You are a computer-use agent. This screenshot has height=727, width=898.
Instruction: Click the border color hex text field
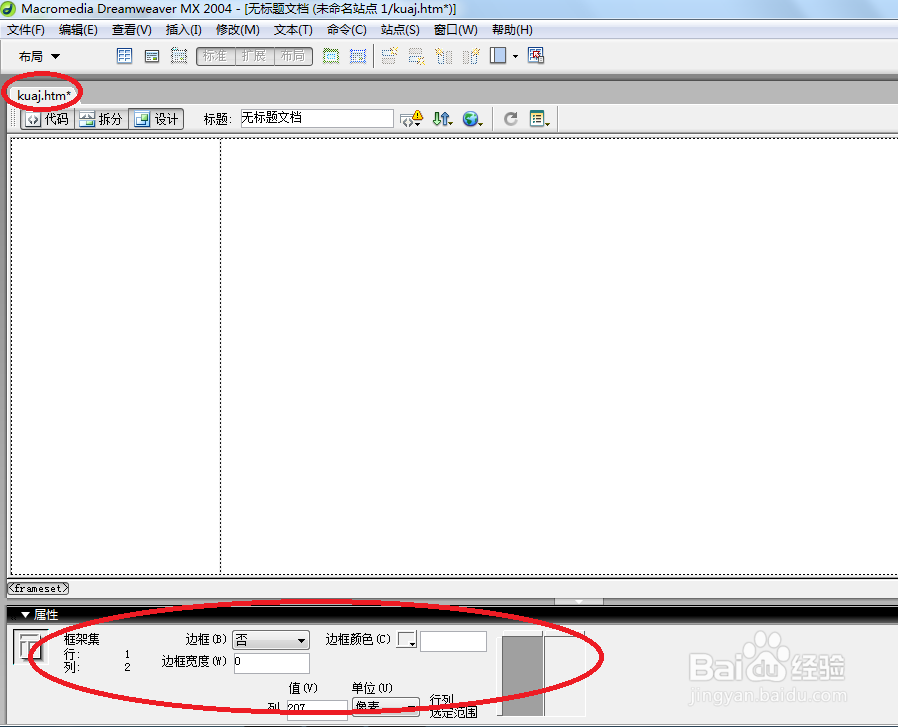click(x=453, y=641)
